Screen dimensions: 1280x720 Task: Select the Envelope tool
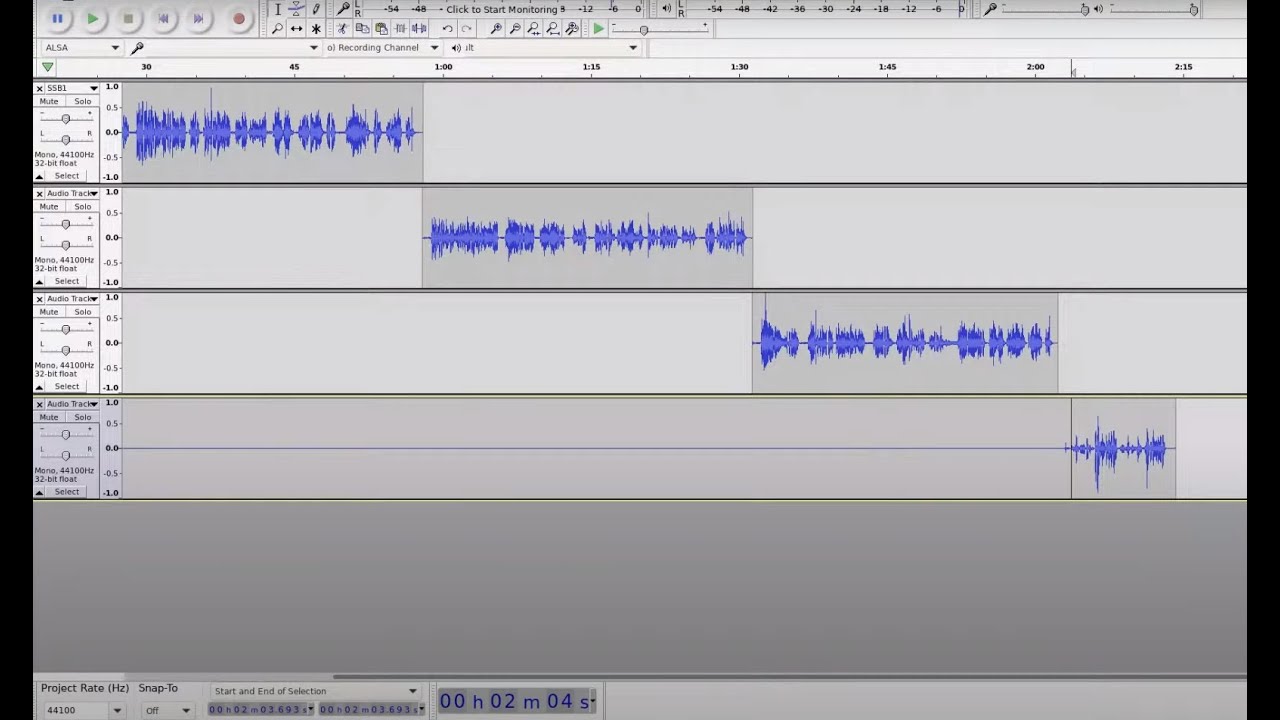coord(297,9)
